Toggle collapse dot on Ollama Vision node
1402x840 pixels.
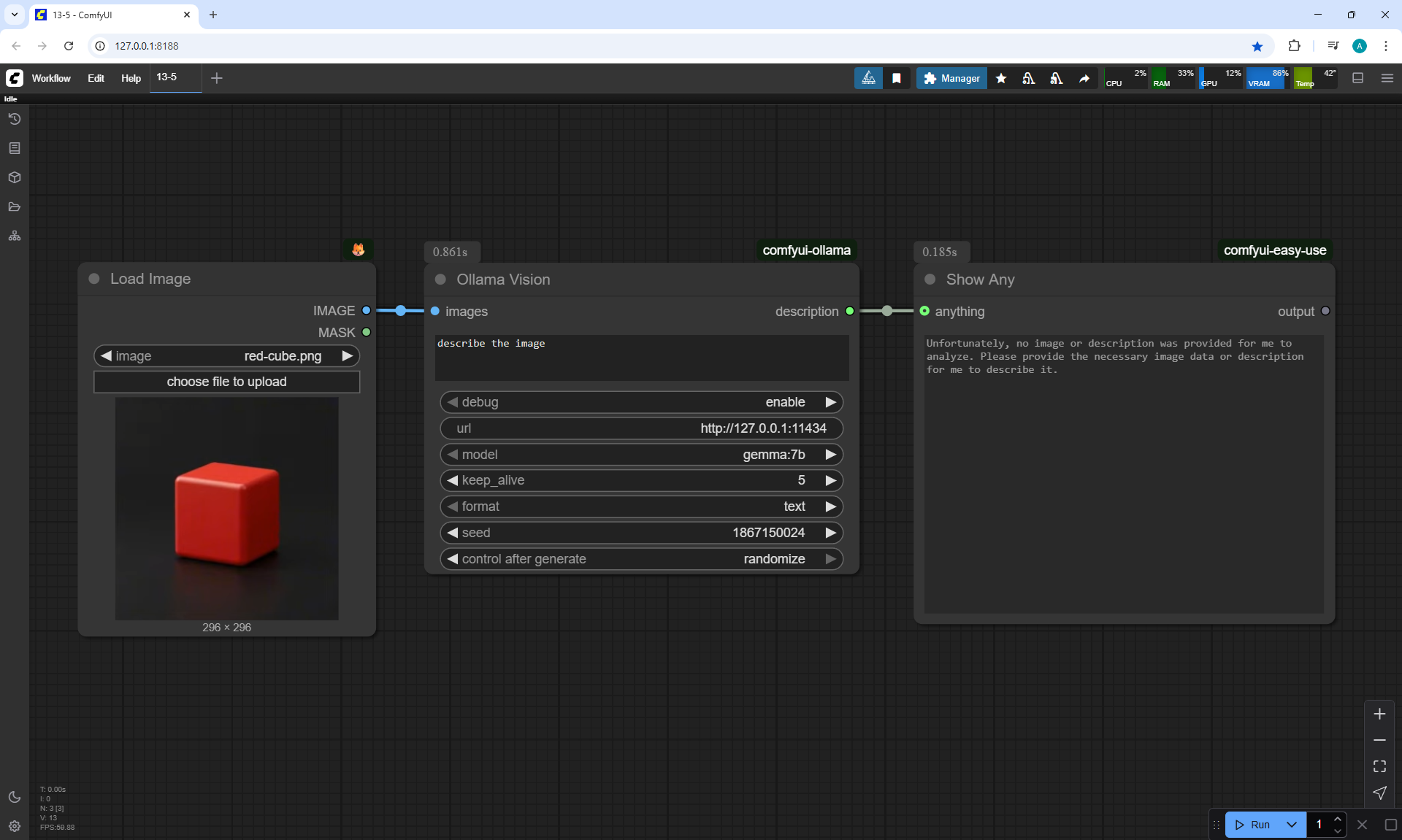coord(440,280)
